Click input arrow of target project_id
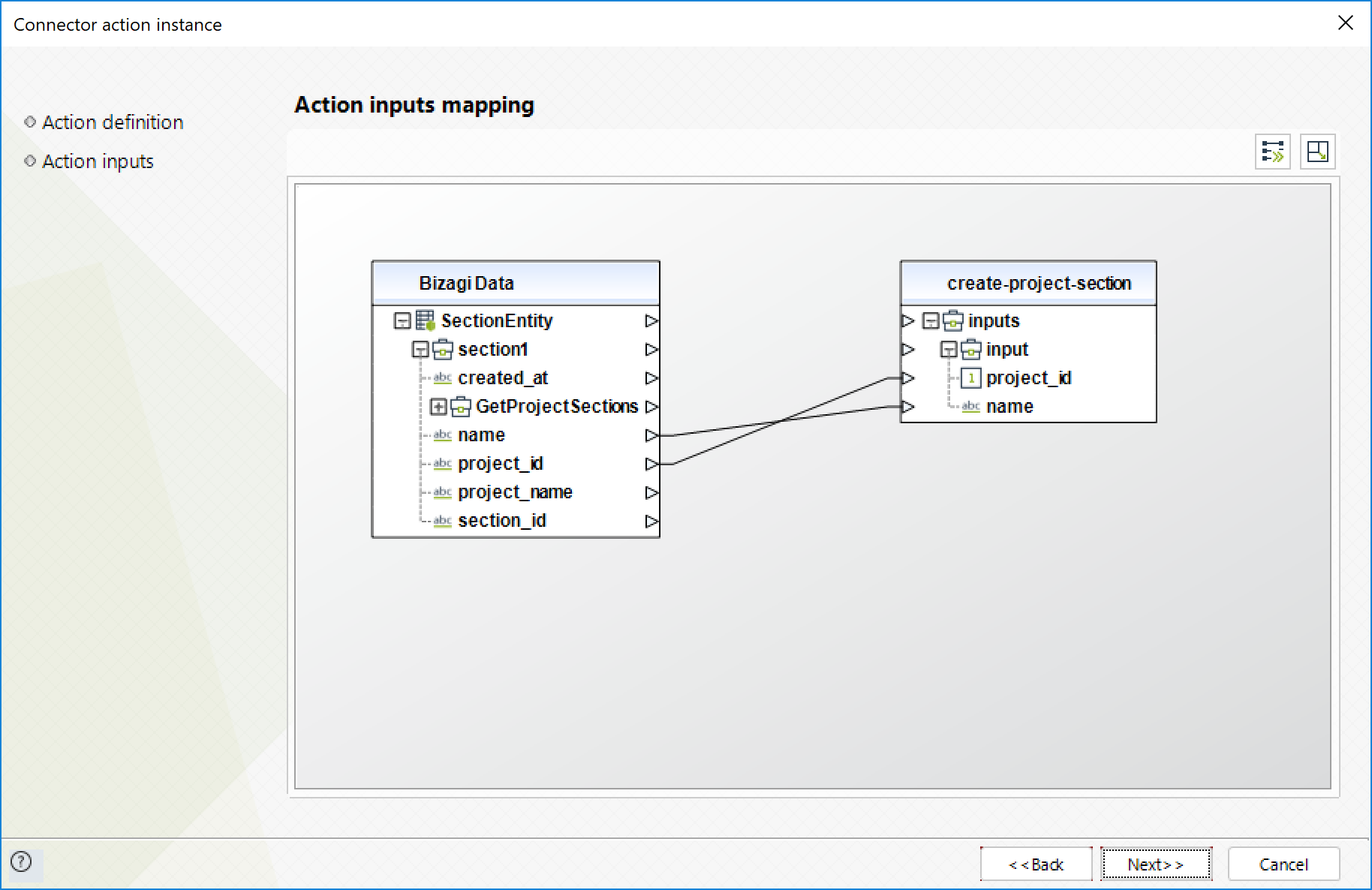Image resolution: width=1372 pixels, height=890 pixels. (908, 377)
